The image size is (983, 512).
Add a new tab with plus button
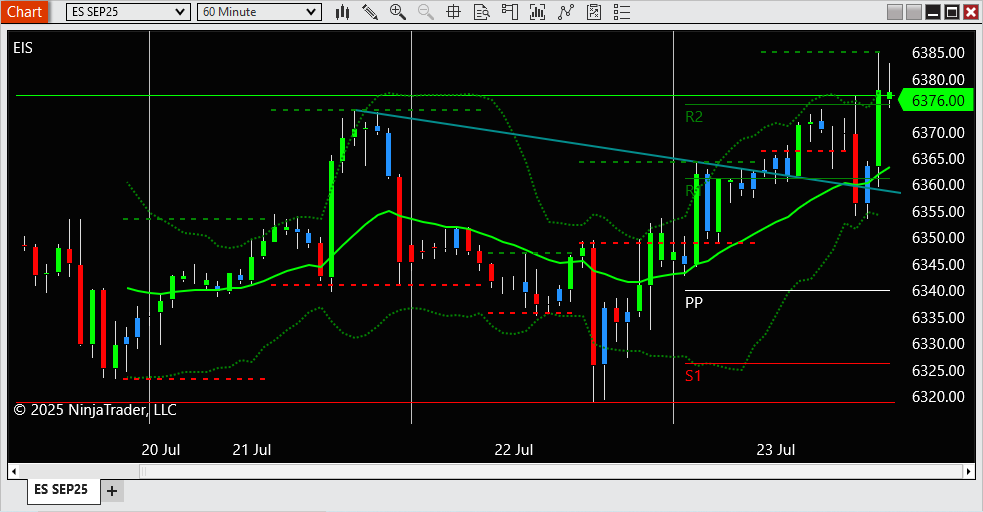pyautogui.click(x=112, y=491)
